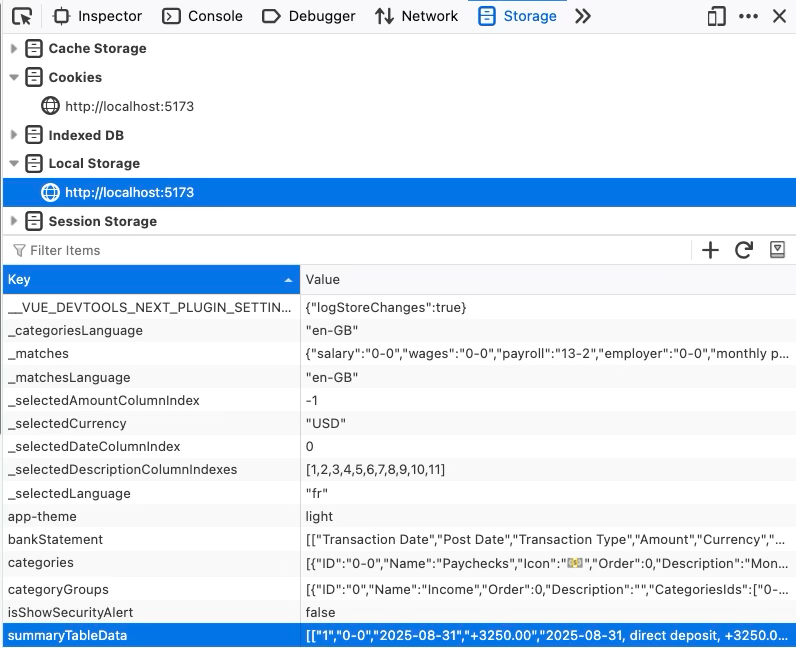796x648 pixels.
Task: Switch to the Console tab
Action: click(203, 16)
